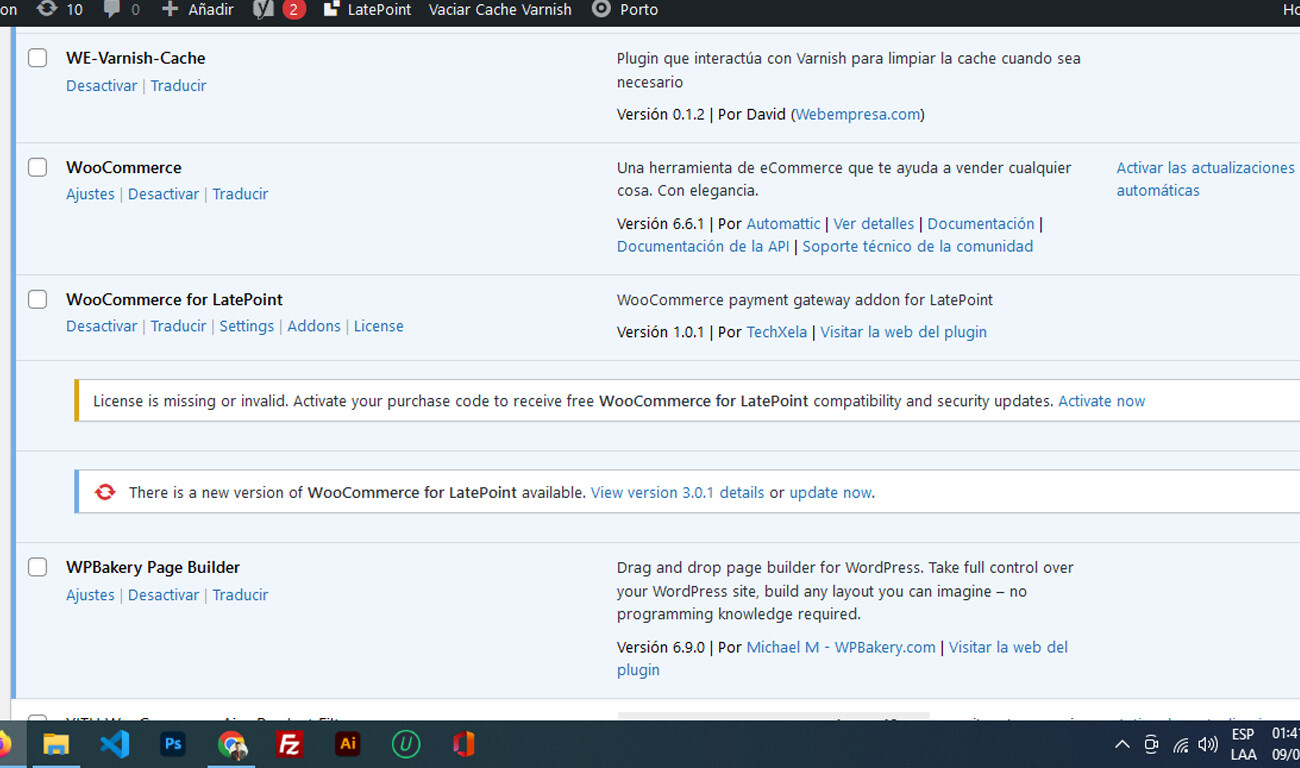Viewport: 1300px width, 768px height.
Task: Switch to Chrome in the taskbar
Action: click(232, 744)
